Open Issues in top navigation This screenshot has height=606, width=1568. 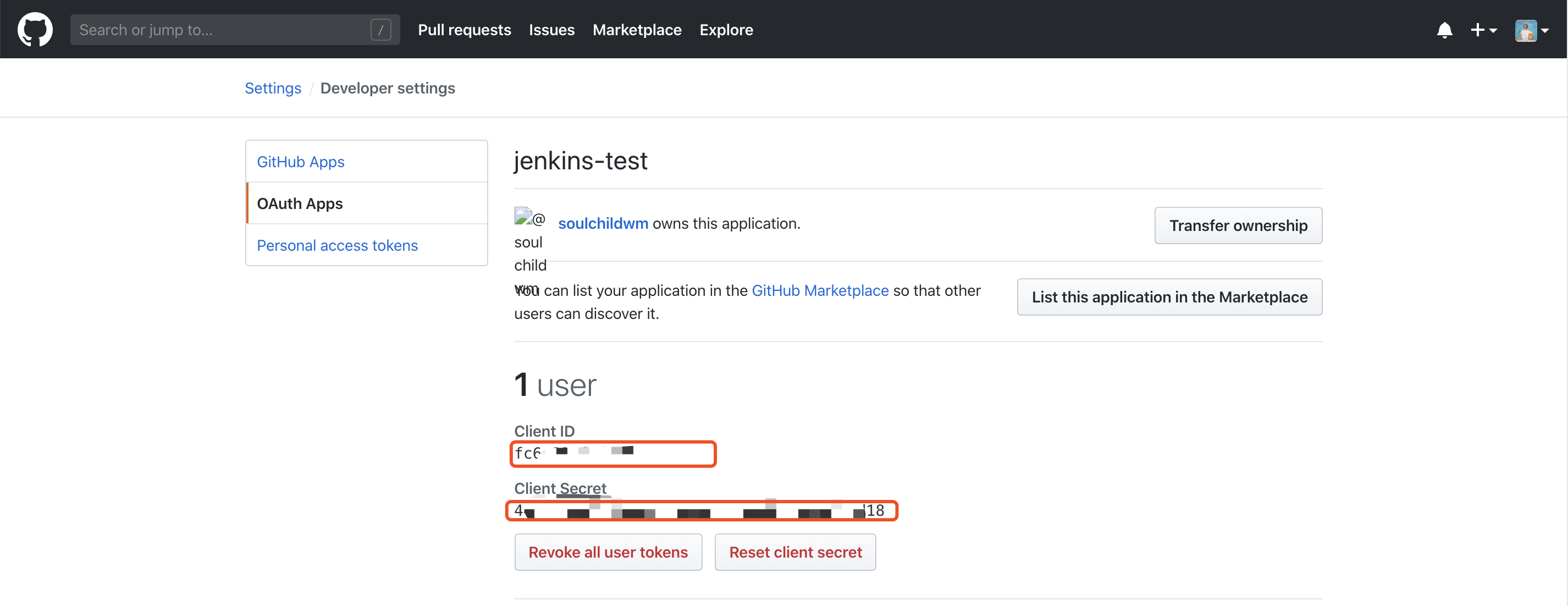(x=551, y=30)
